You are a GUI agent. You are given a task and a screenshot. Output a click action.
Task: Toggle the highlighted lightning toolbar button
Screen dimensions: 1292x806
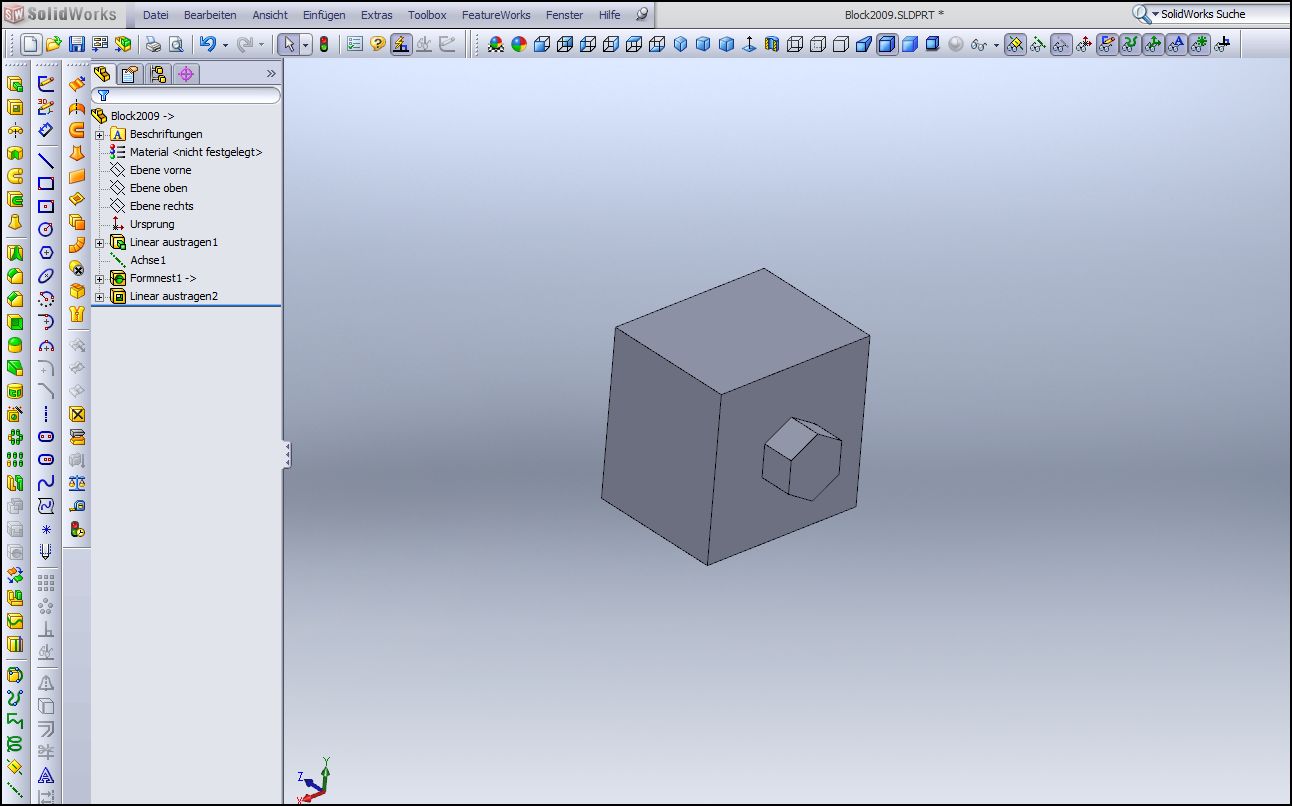(401, 44)
